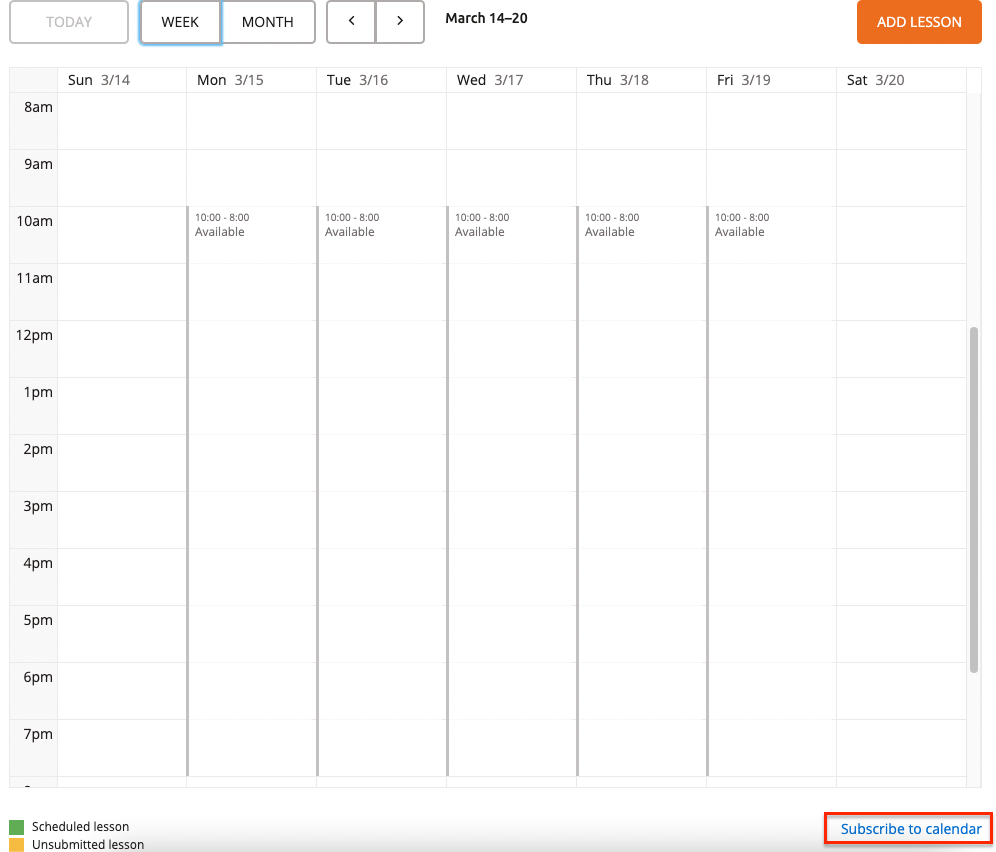
Task: Click the calendar vertical scrollbar
Action: pyautogui.click(x=974, y=500)
